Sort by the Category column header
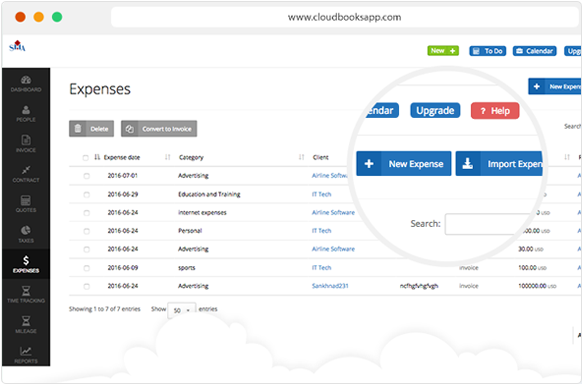Image resolution: width=582 pixels, height=384 pixels. click(x=191, y=157)
